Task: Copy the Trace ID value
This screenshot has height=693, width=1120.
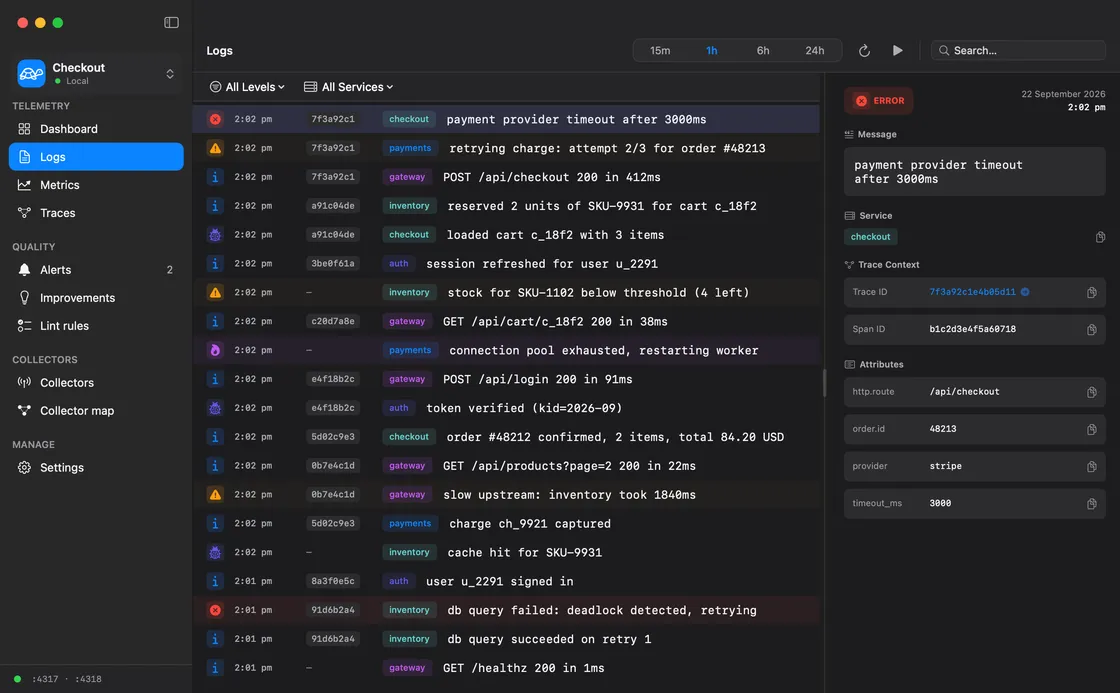Action: [1091, 292]
